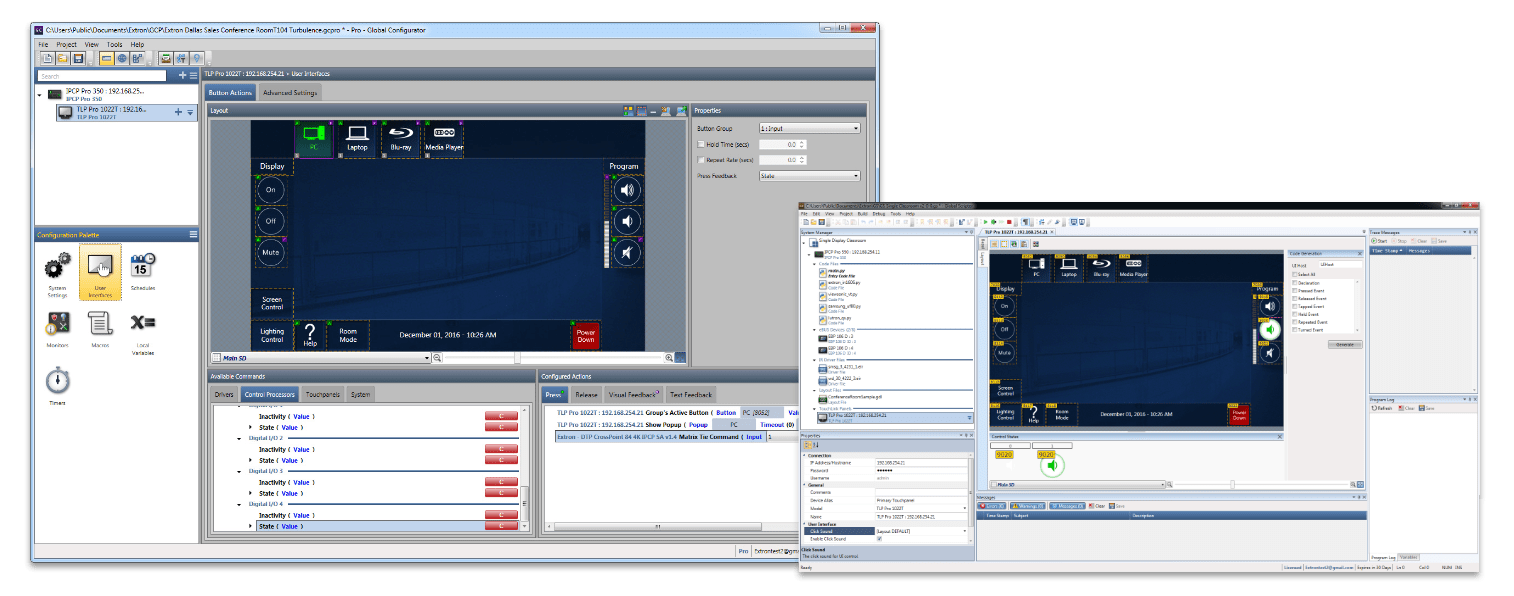Adjust zoom slider below Global Scripter layout
The height and width of the screenshot is (596, 1514).
[1232, 484]
